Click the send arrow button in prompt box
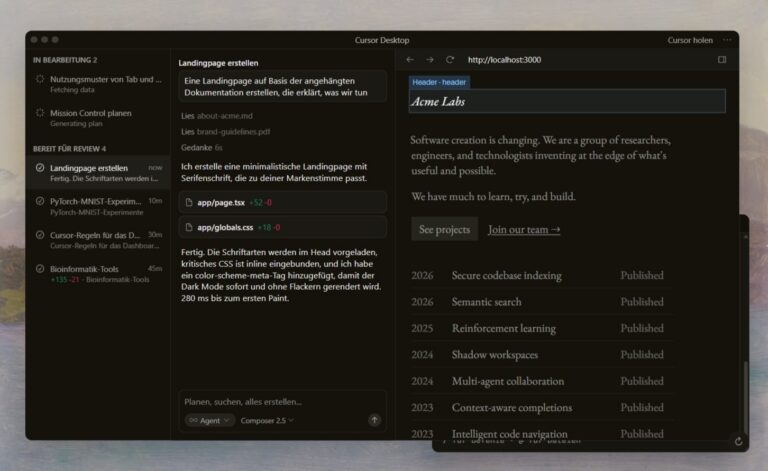 click(x=374, y=420)
